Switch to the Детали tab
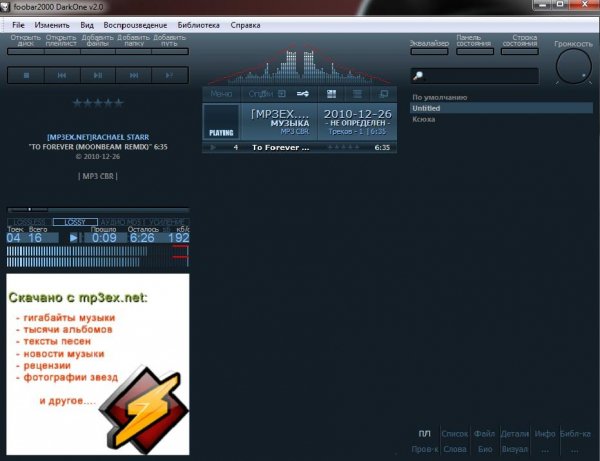The height and width of the screenshot is (461, 600). tap(515, 434)
